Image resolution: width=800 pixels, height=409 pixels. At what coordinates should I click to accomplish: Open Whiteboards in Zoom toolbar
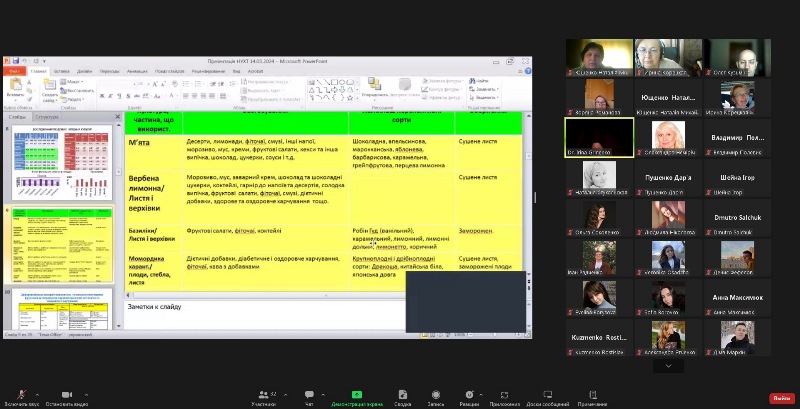[548, 395]
